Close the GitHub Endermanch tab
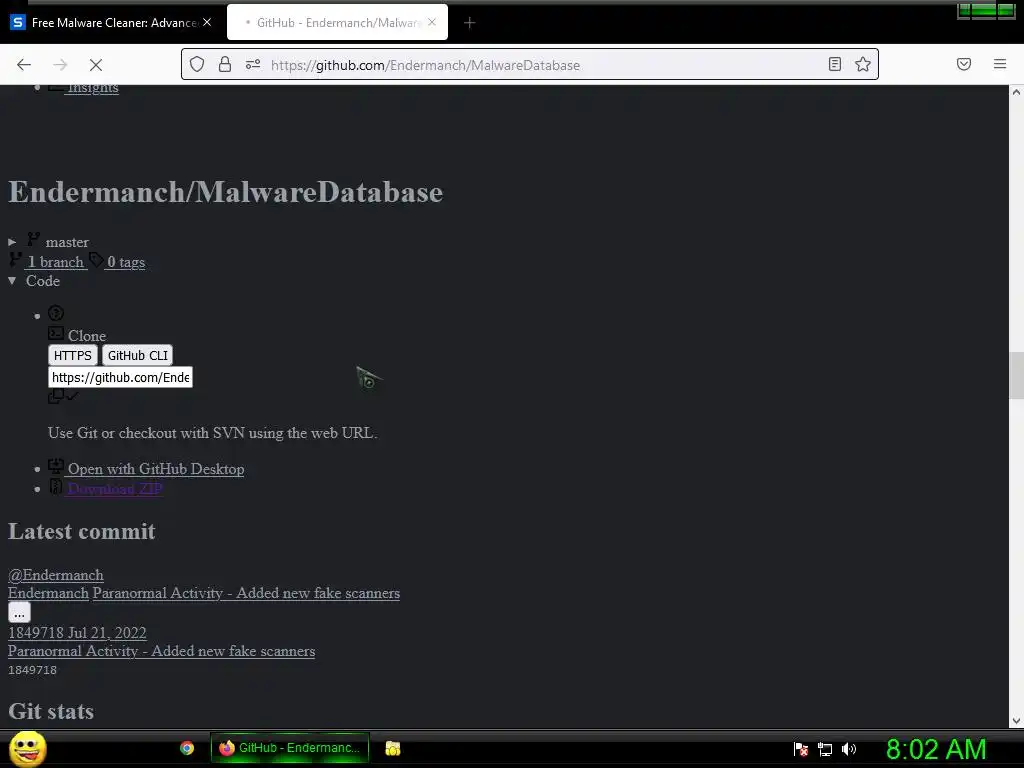Screen dimensions: 1024x768 (432, 22)
